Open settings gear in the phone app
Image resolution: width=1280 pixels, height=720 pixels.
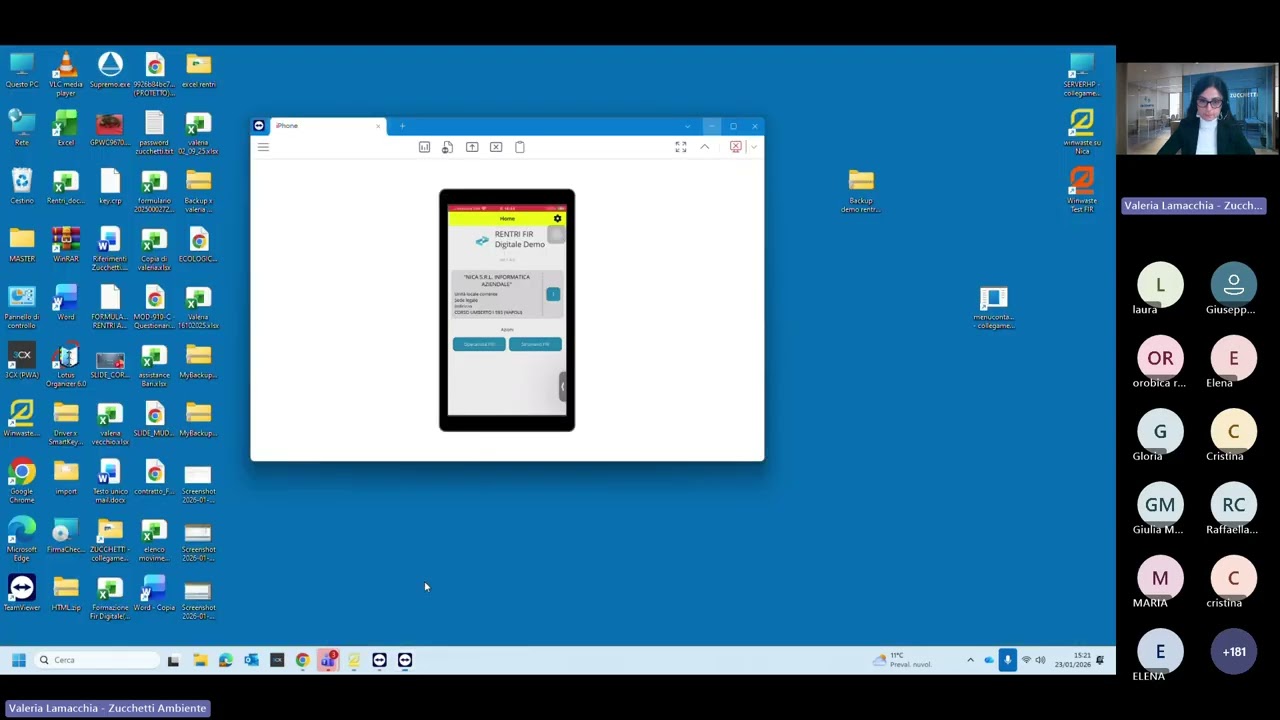pyautogui.click(x=558, y=218)
